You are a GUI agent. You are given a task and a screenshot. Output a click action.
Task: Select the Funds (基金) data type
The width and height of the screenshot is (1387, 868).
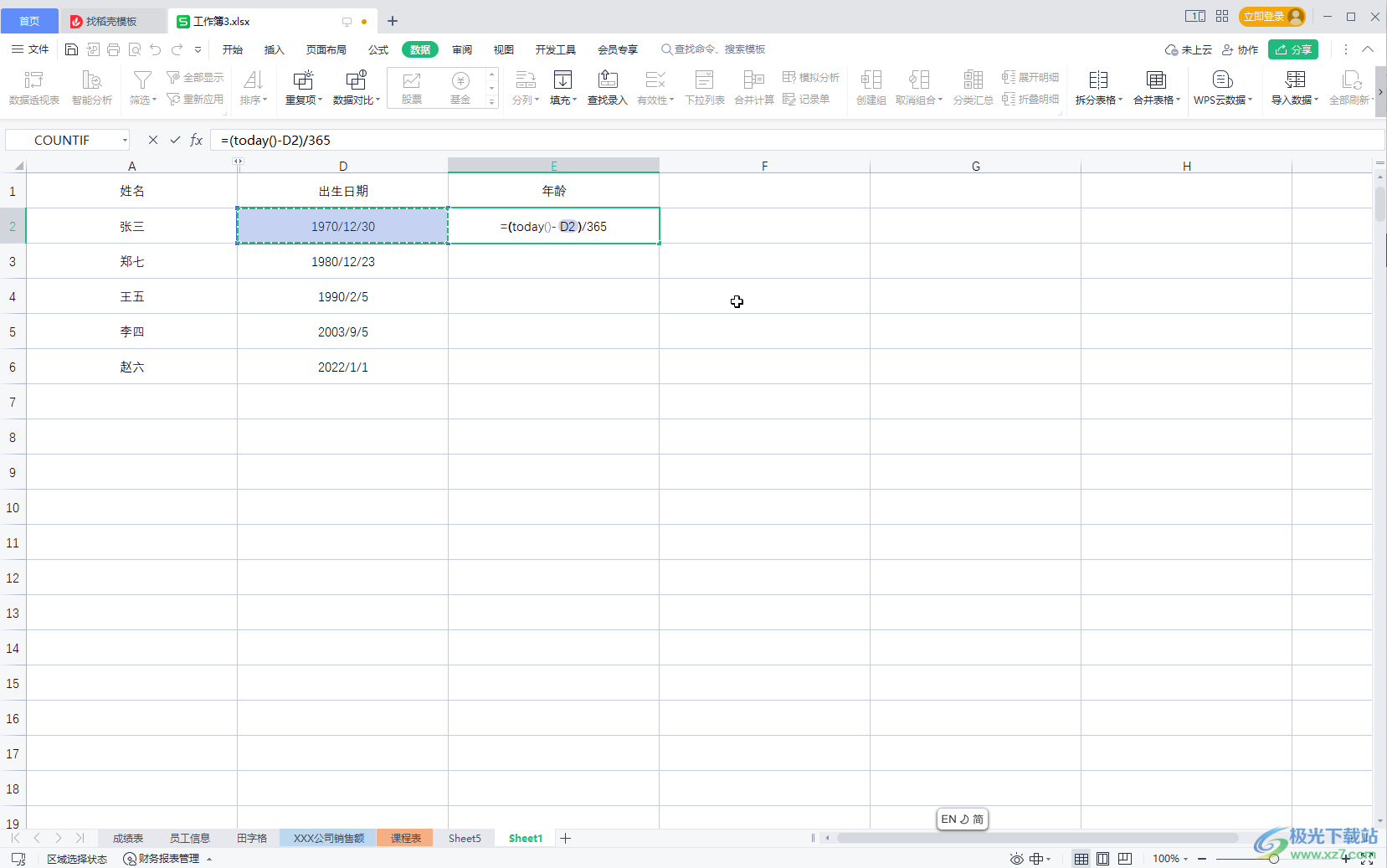(x=460, y=87)
